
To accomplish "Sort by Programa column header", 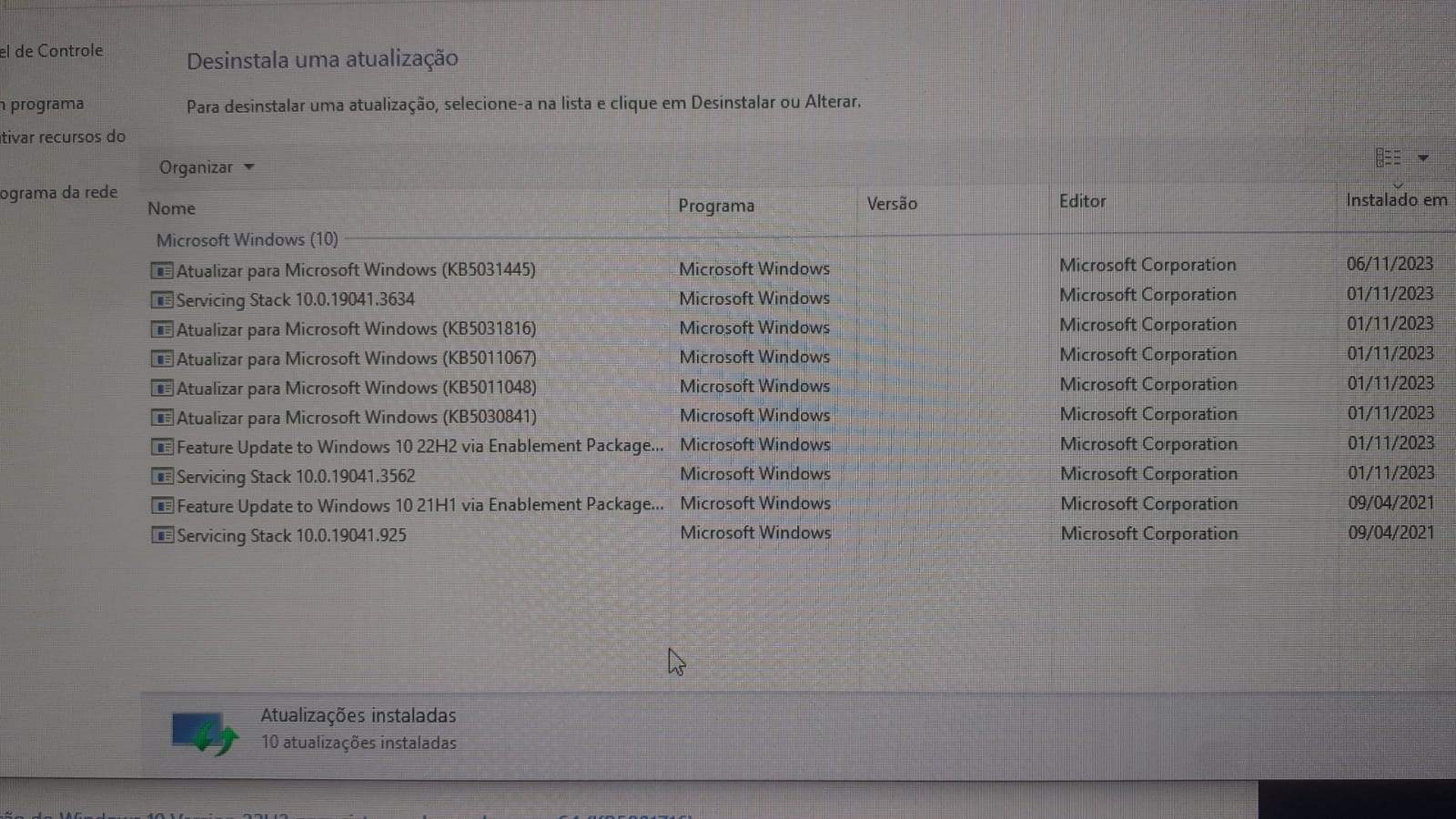I will click(716, 206).
